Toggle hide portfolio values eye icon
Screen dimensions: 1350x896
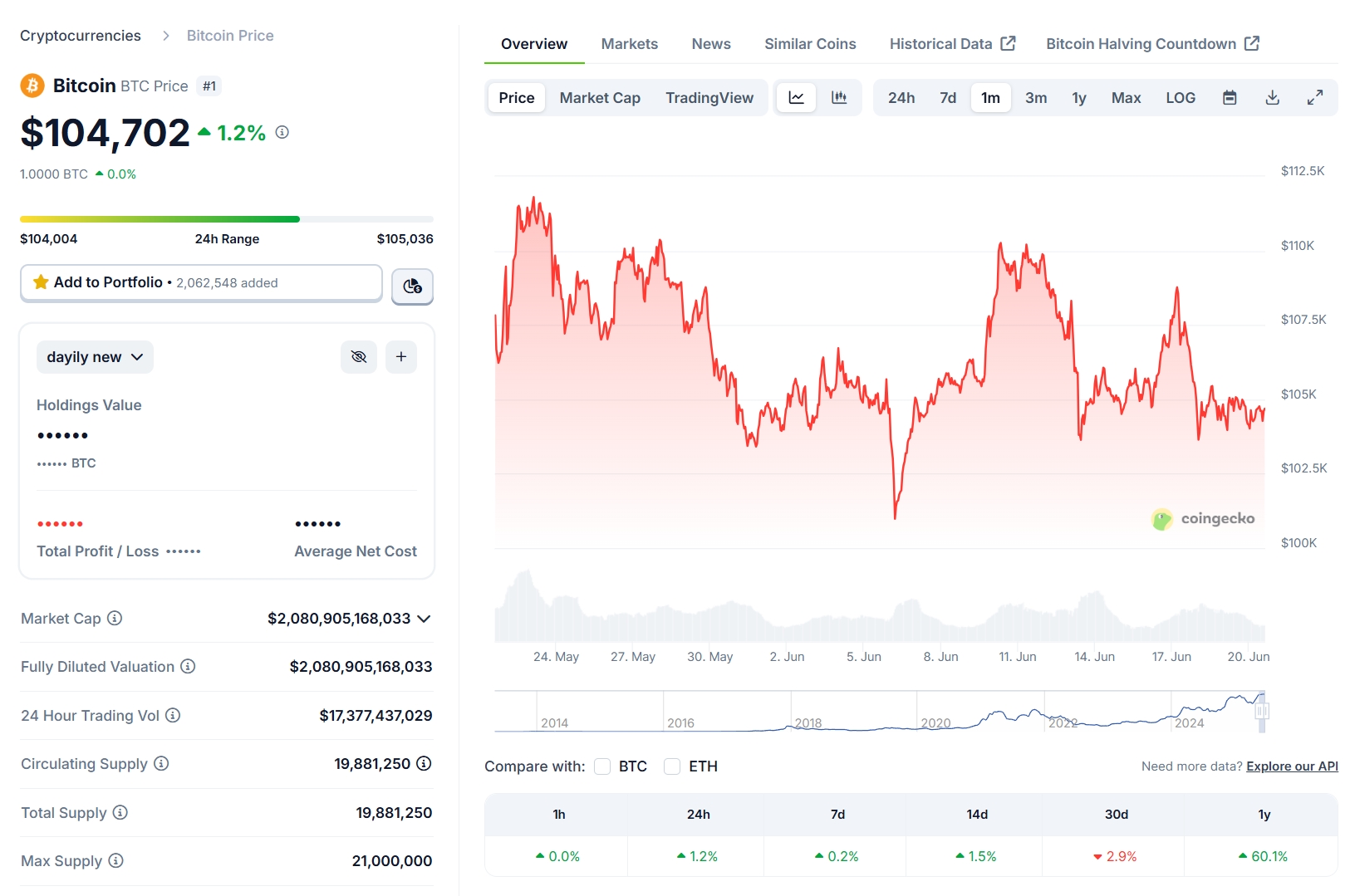pos(359,357)
